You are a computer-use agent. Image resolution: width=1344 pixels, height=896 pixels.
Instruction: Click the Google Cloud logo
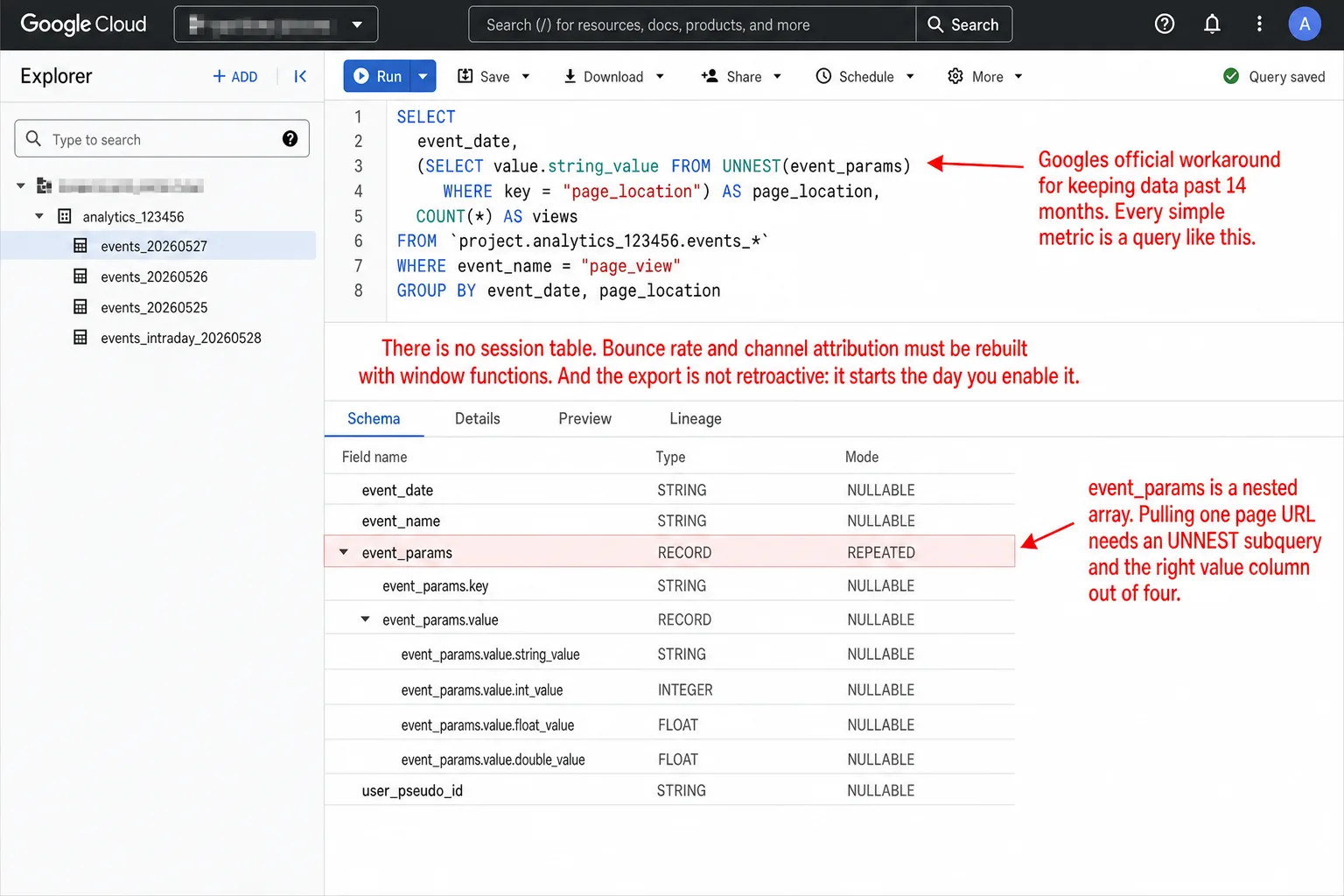click(x=83, y=24)
